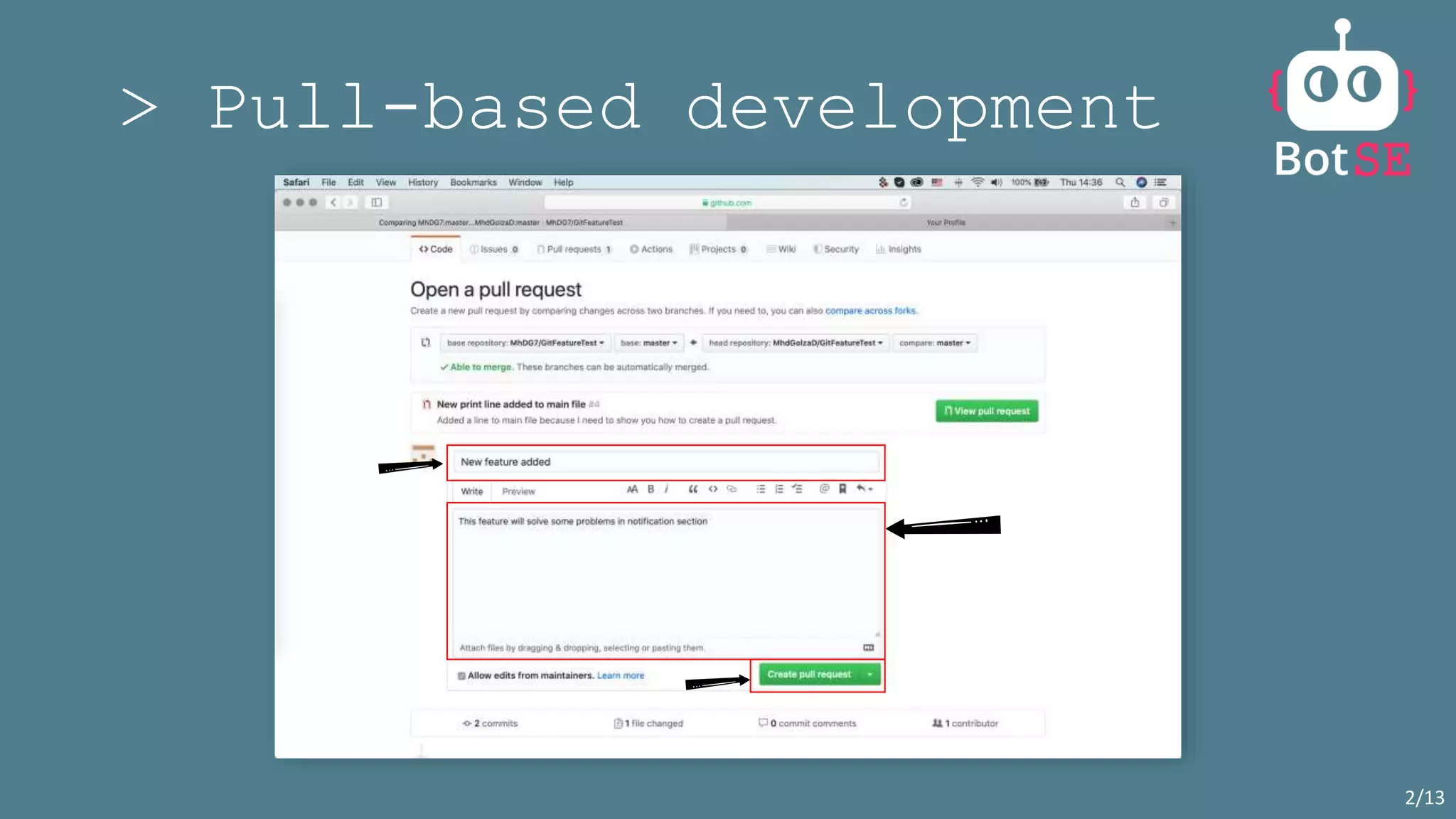Reload the page in address bar
1456x819 pixels.
pos(904,203)
